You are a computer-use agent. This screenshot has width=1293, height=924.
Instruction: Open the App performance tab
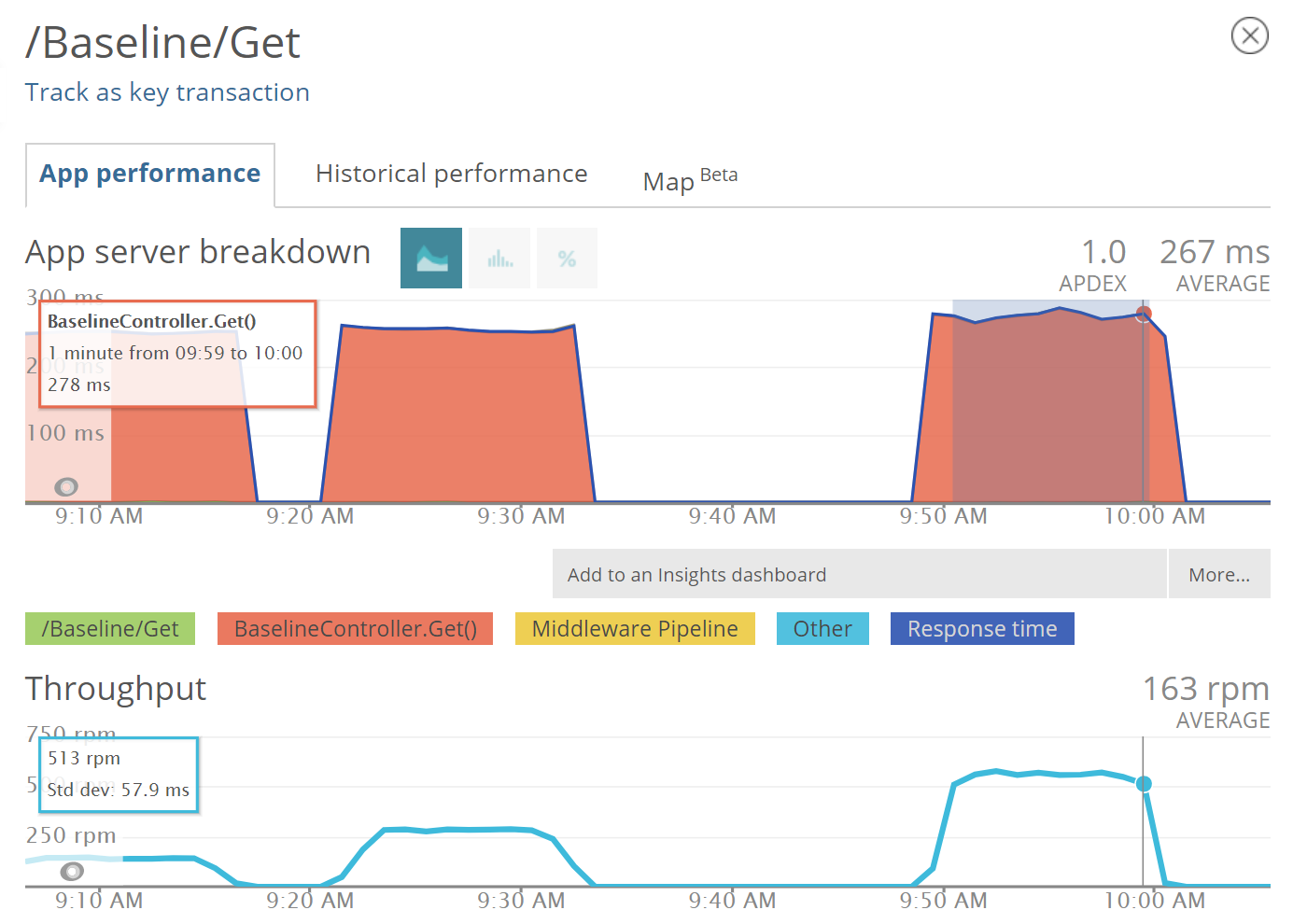(149, 175)
